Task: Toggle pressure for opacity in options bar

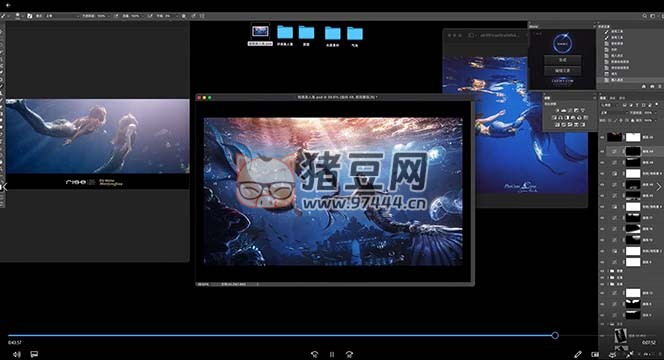Action: click(117, 16)
